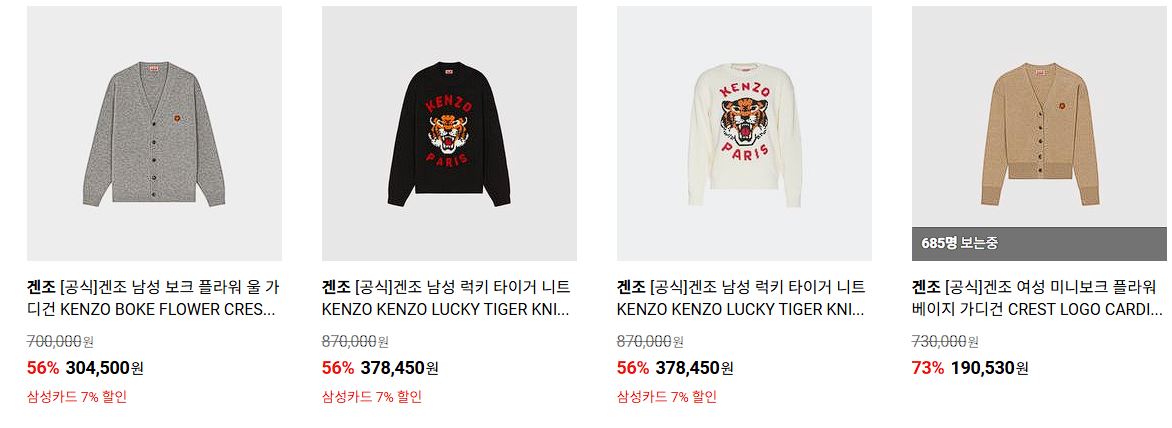Click 삼성카드 7% 할인 under black tiger knit
This screenshot has height=428, width=1172.
pos(372,397)
